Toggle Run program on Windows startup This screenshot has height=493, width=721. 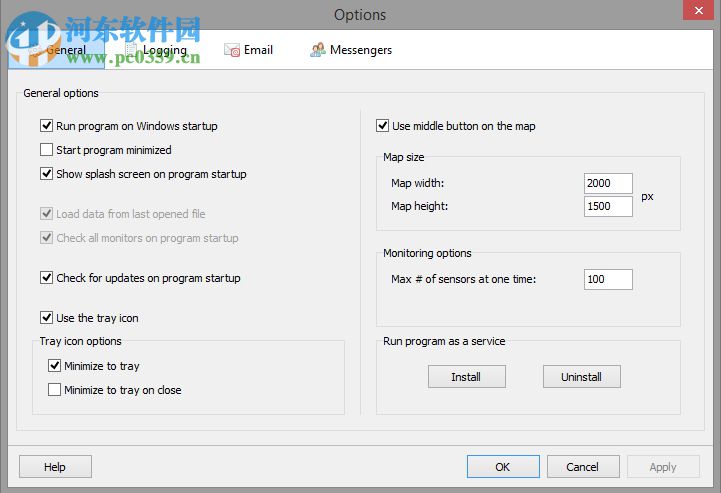[46, 126]
